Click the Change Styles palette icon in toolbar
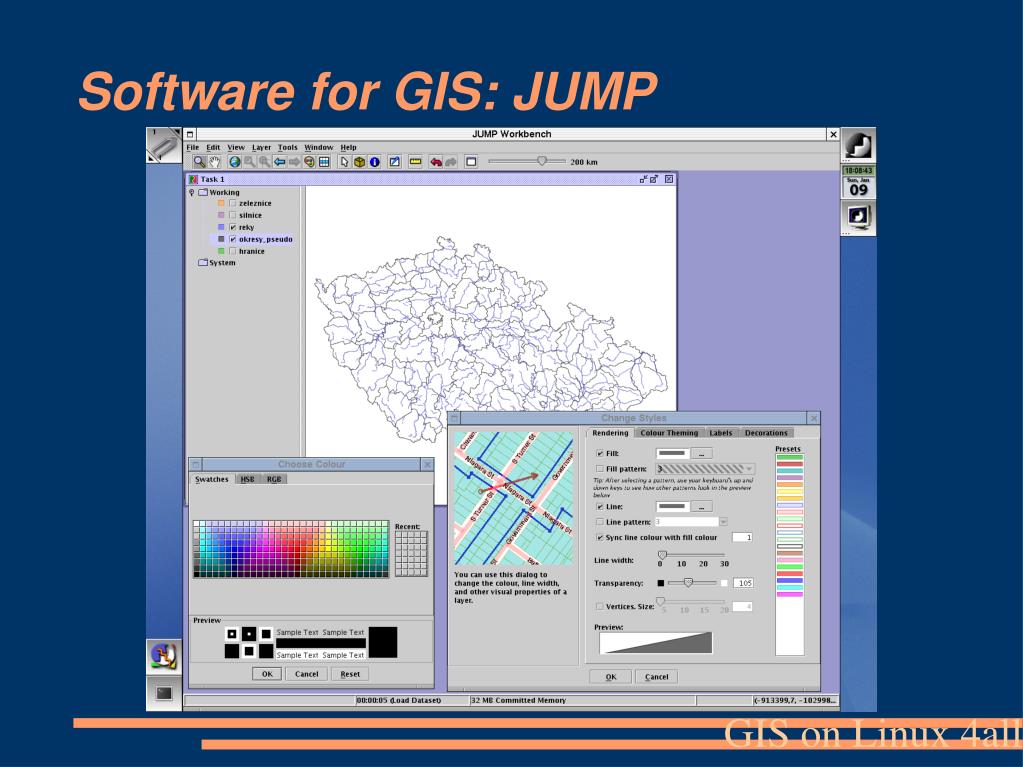The image size is (1023, 767). pyautogui.click(x=309, y=162)
